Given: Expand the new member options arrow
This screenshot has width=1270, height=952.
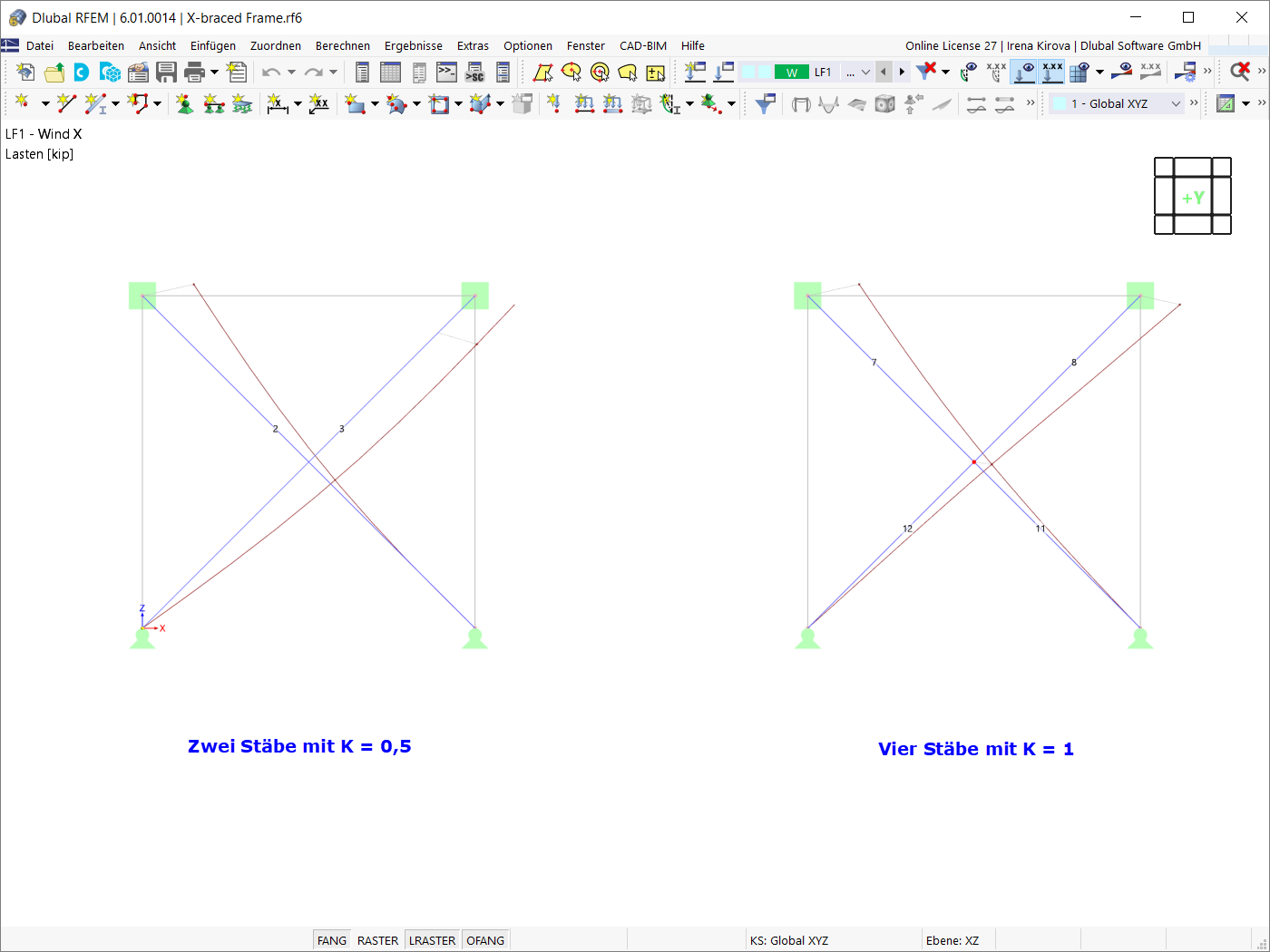Looking at the screenshot, I should coord(115,103).
